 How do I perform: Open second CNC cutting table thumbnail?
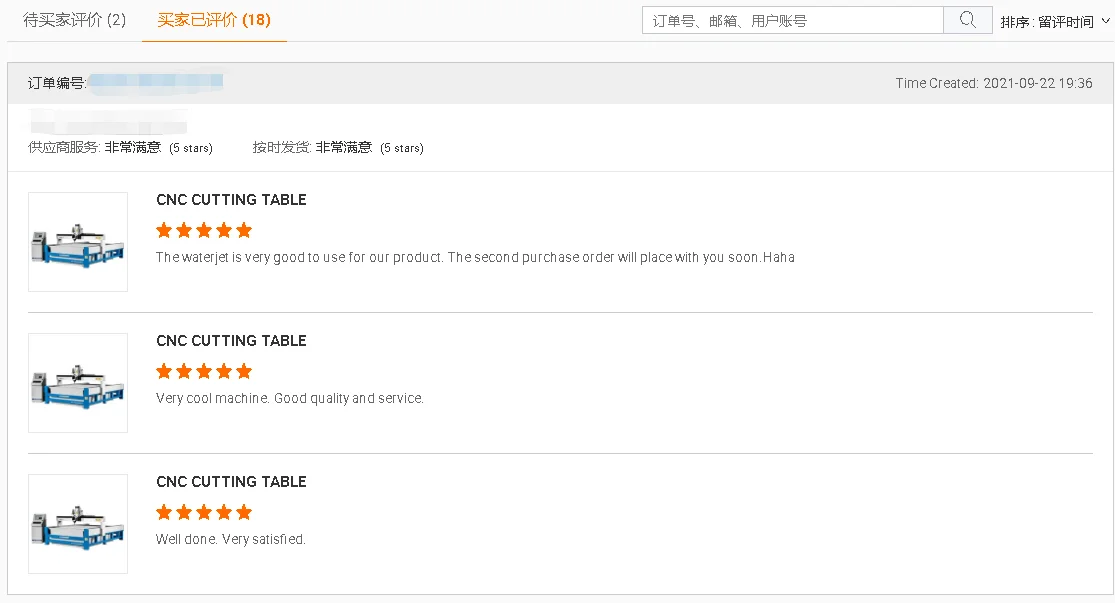coord(78,383)
